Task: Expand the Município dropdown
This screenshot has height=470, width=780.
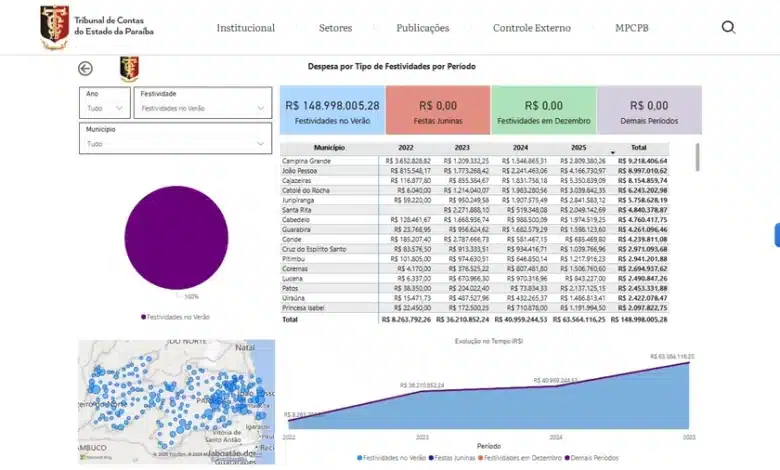Action: point(175,143)
